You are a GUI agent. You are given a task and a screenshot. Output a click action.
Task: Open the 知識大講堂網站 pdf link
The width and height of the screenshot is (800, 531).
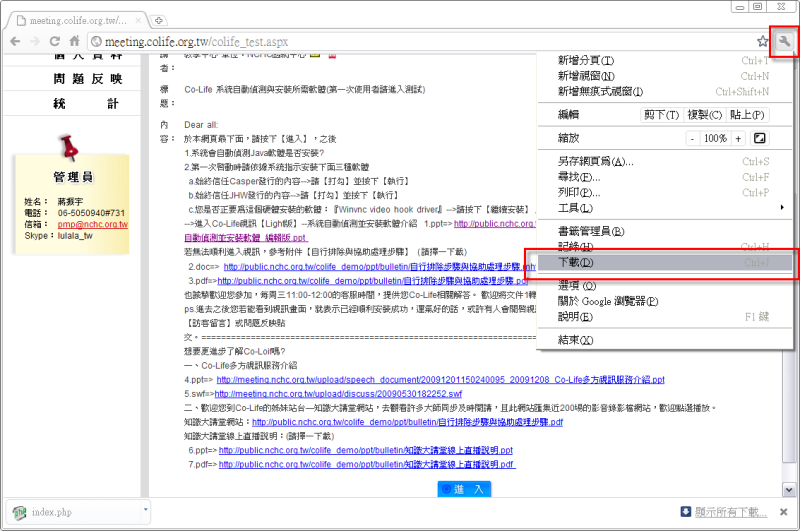click(x=407, y=422)
